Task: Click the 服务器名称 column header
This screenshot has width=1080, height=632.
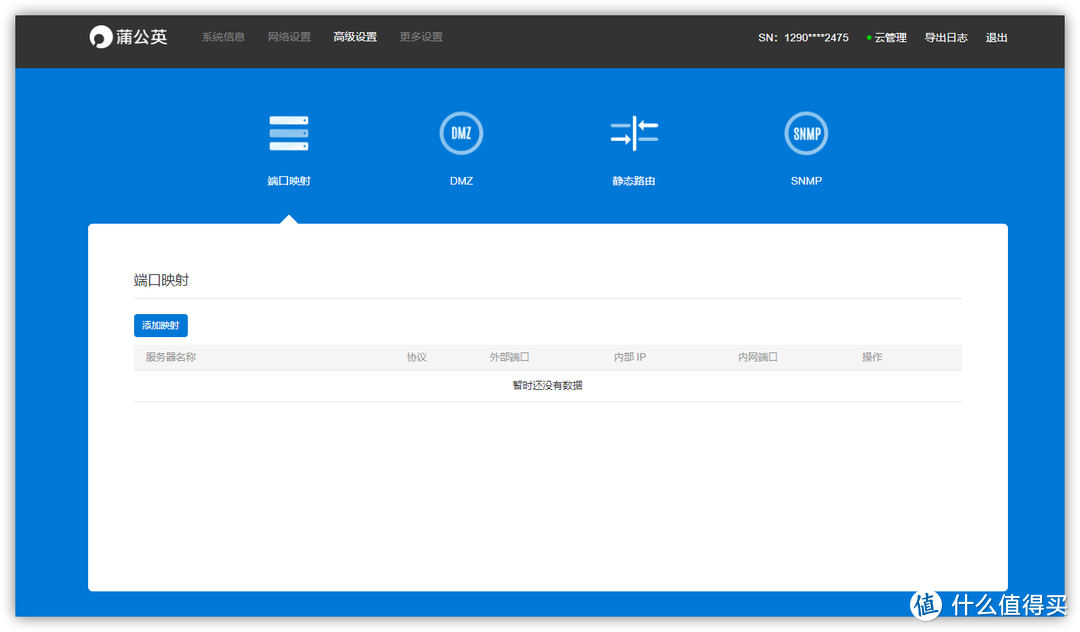Action: (171, 357)
